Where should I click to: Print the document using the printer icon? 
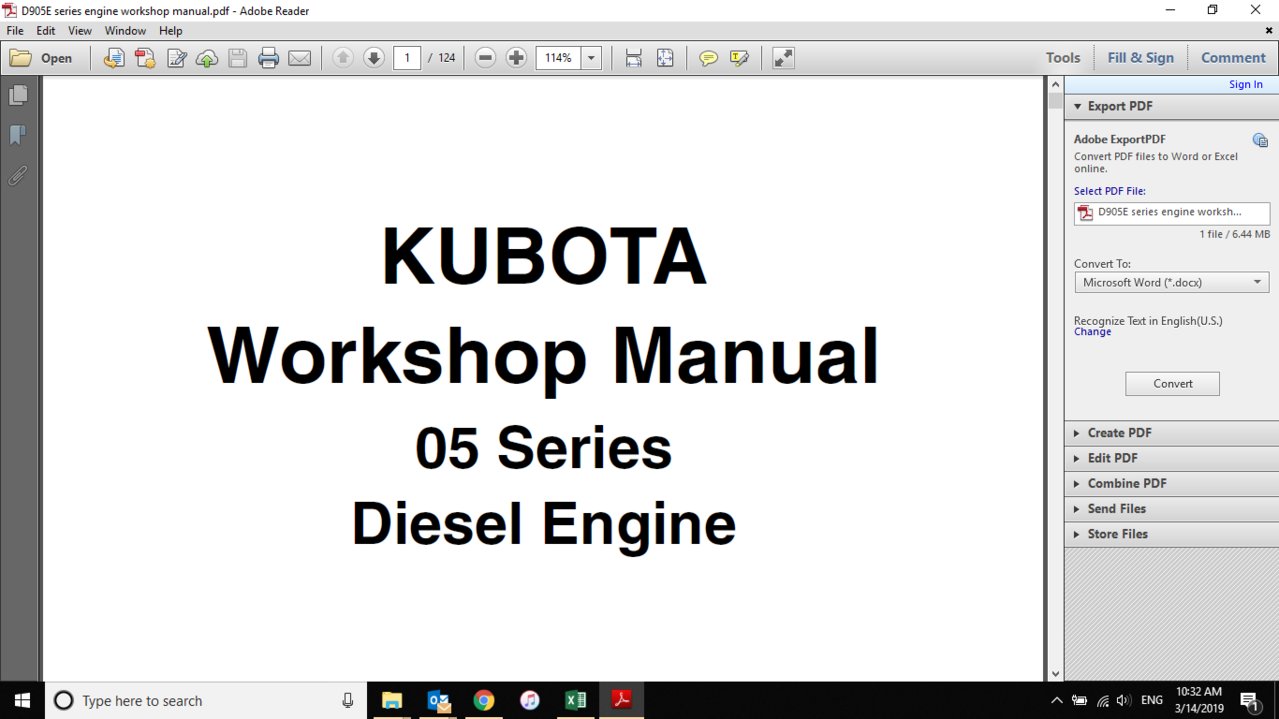point(268,58)
